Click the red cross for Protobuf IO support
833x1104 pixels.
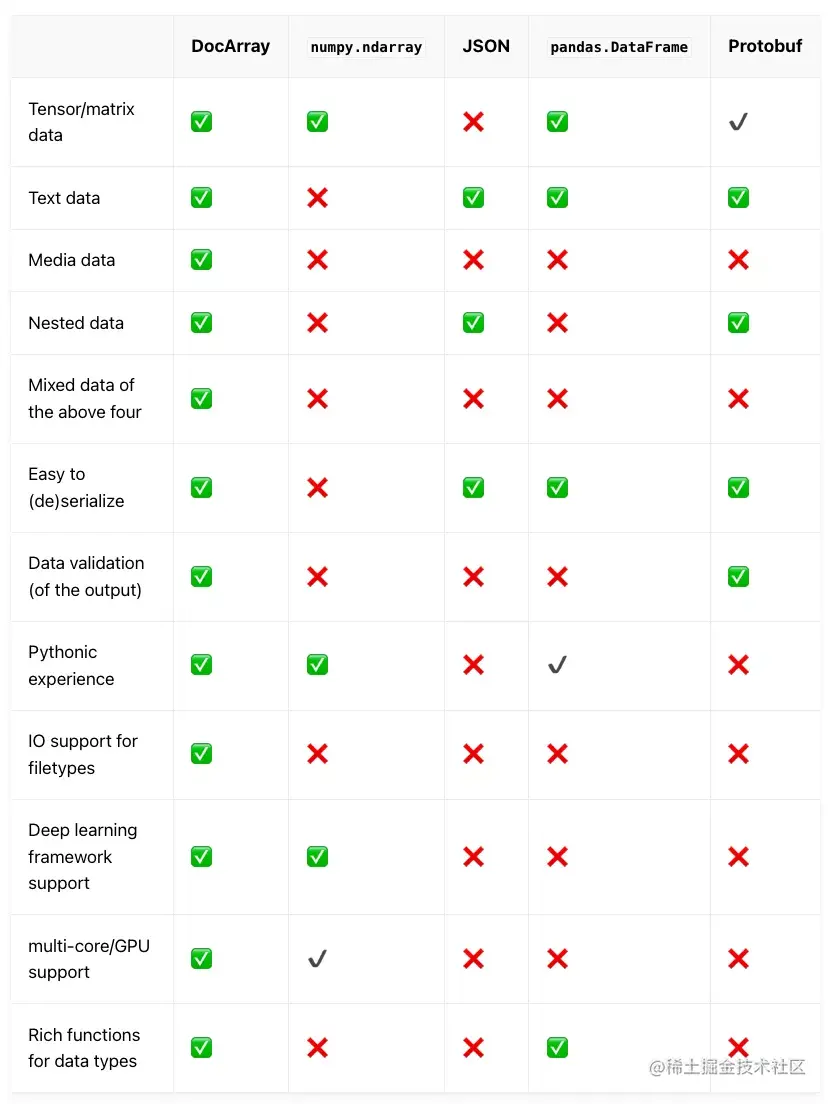click(x=738, y=754)
